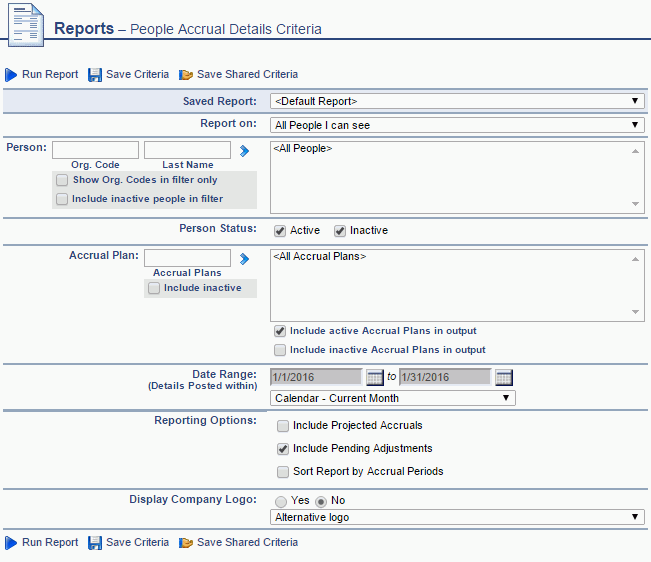Screen dimensions: 651x562
Task: Open the Alternative logo dropdown
Action: click(457, 517)
